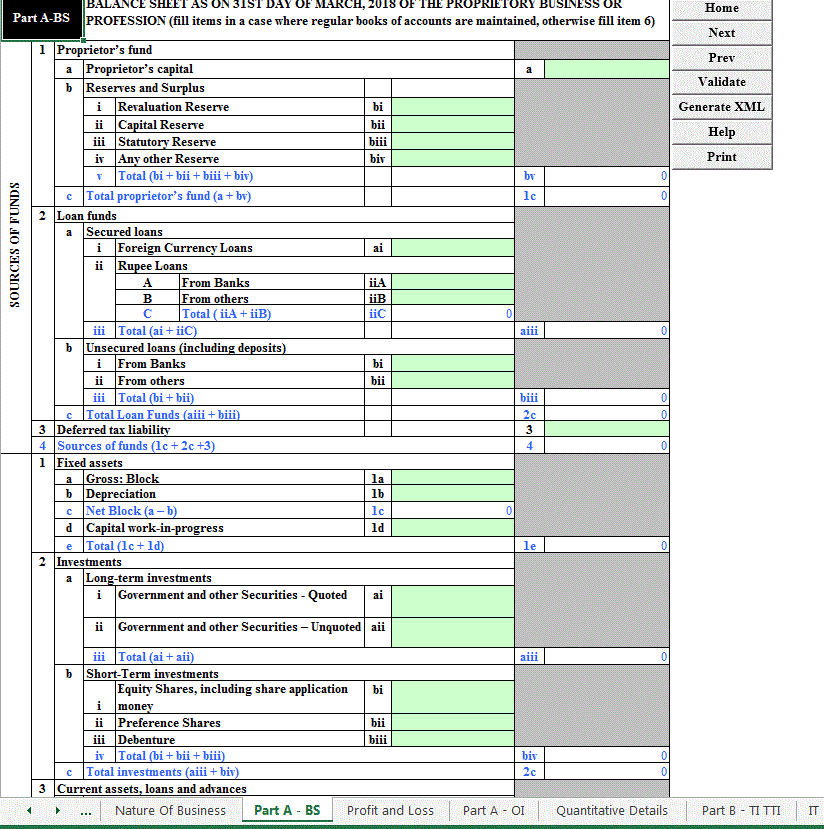Select Equity Shares input field

tap(452, 697)
